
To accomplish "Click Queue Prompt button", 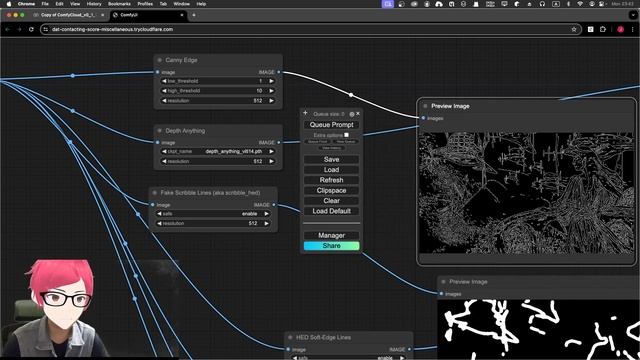I will point(331,125).
